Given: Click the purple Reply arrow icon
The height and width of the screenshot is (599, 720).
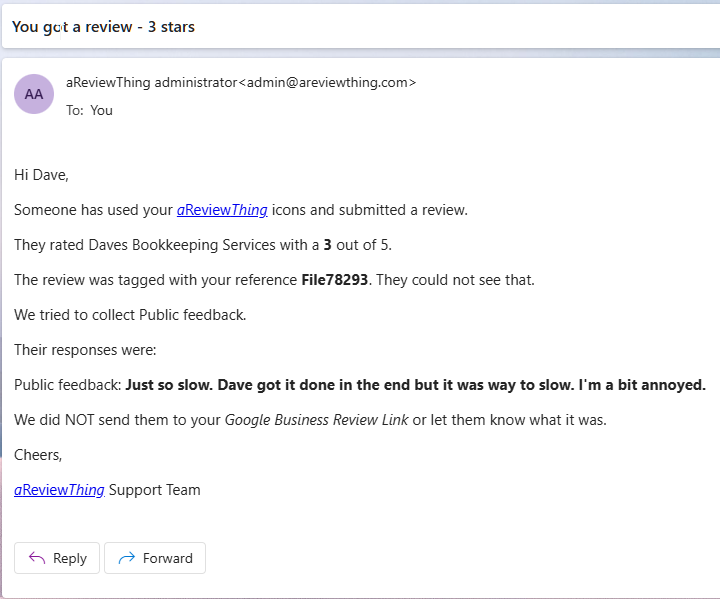Looking at the screenshot, I should coord(37,558).
